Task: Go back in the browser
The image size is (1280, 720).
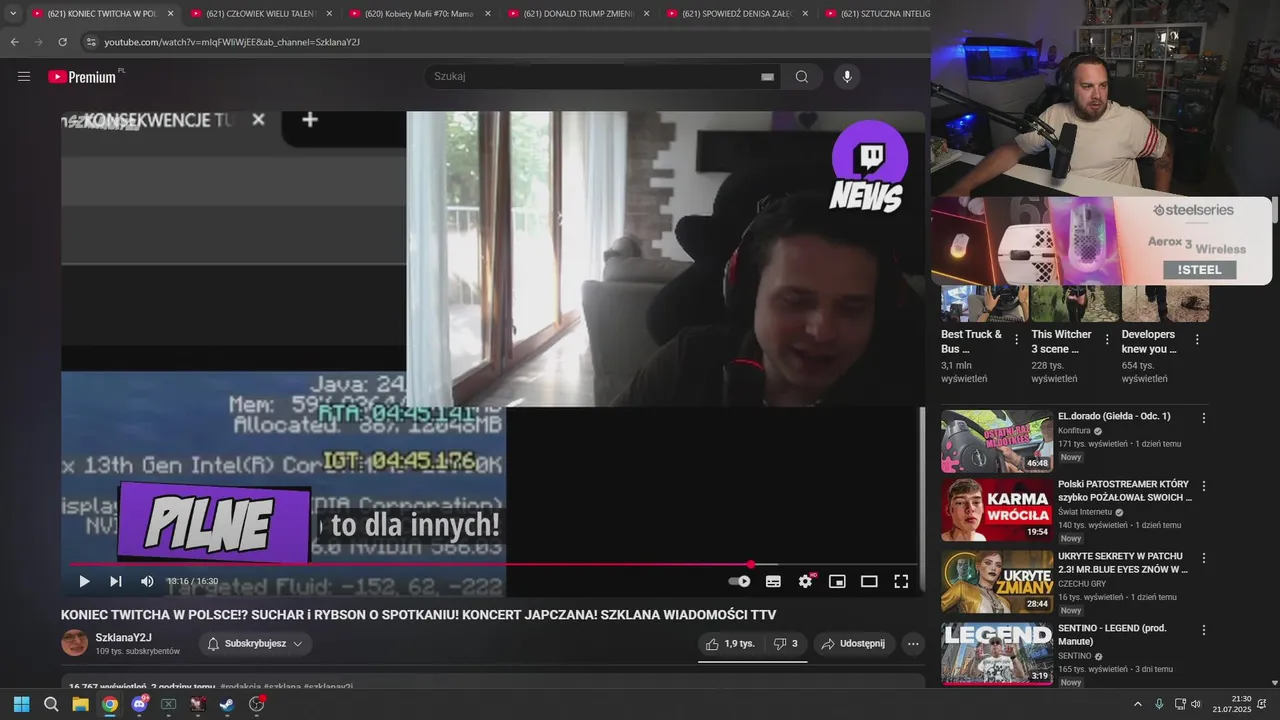Action: click(x=14, y=42)
